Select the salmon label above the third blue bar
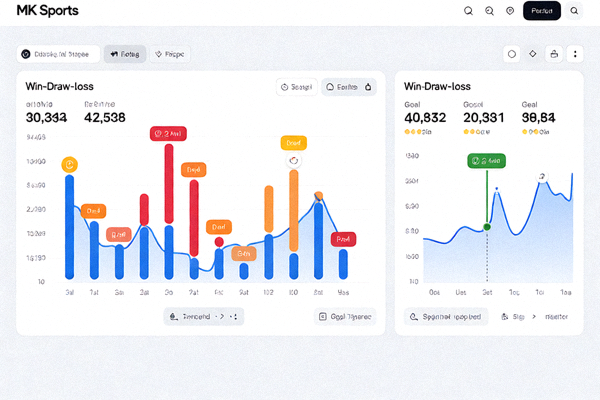The height and width of the screenshot is (400, 600). point(119,234)
